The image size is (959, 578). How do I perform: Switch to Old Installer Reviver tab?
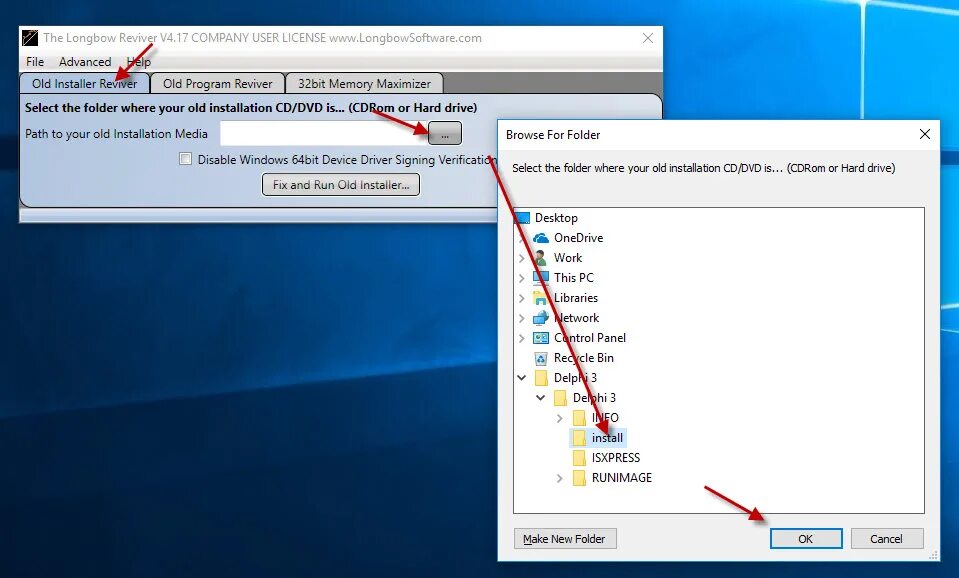(84, 84)
